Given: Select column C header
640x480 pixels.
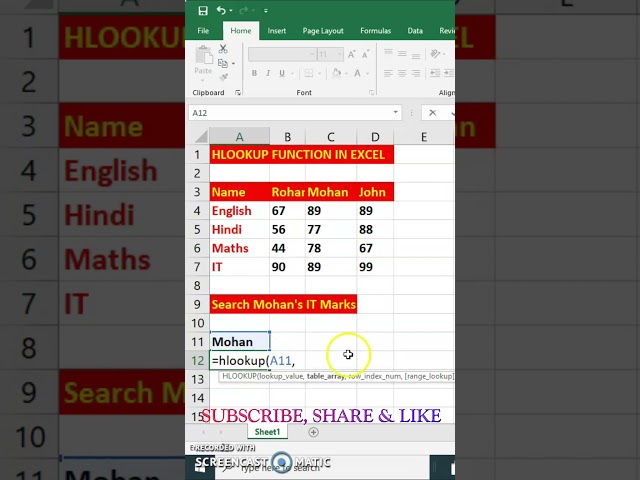Looking at the screenshot, I should (x=331, y=137).
